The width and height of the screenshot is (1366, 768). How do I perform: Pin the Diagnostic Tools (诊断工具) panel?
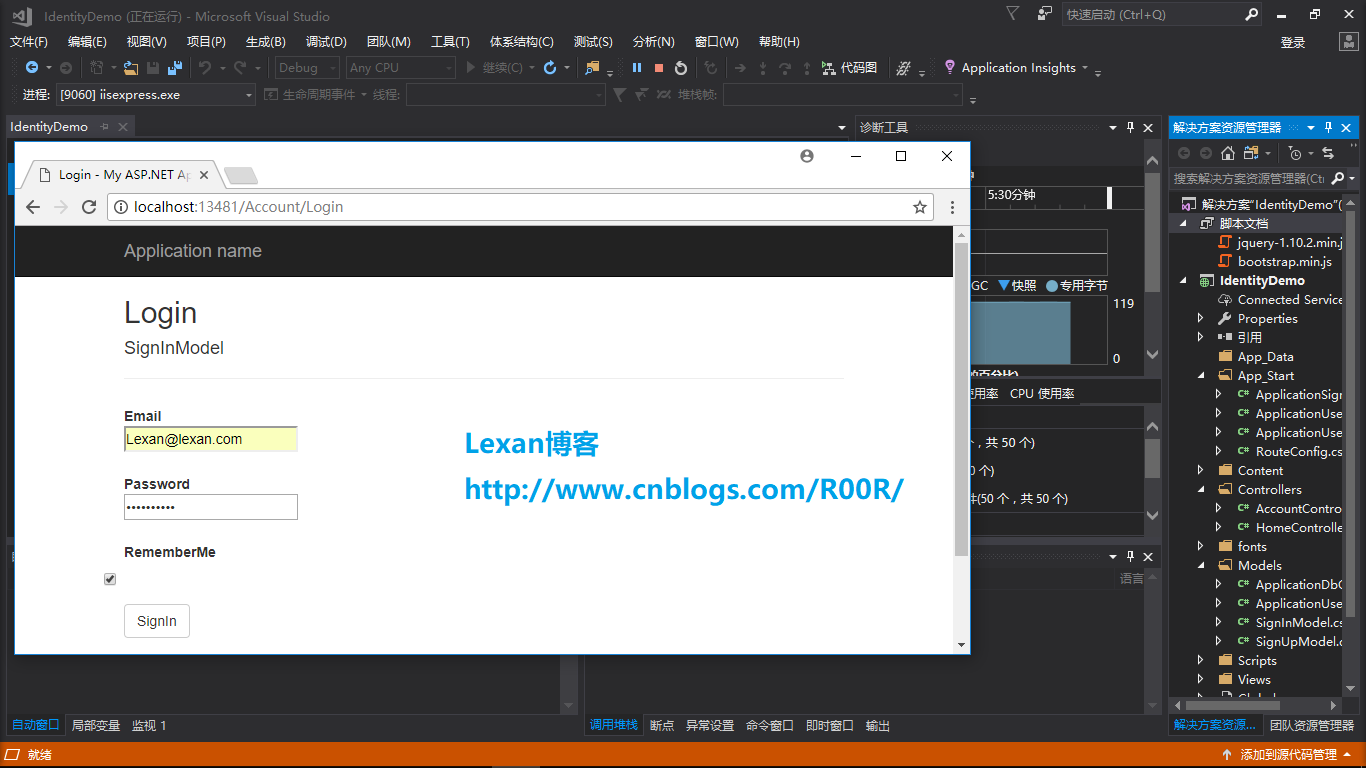click(1131, 127)
